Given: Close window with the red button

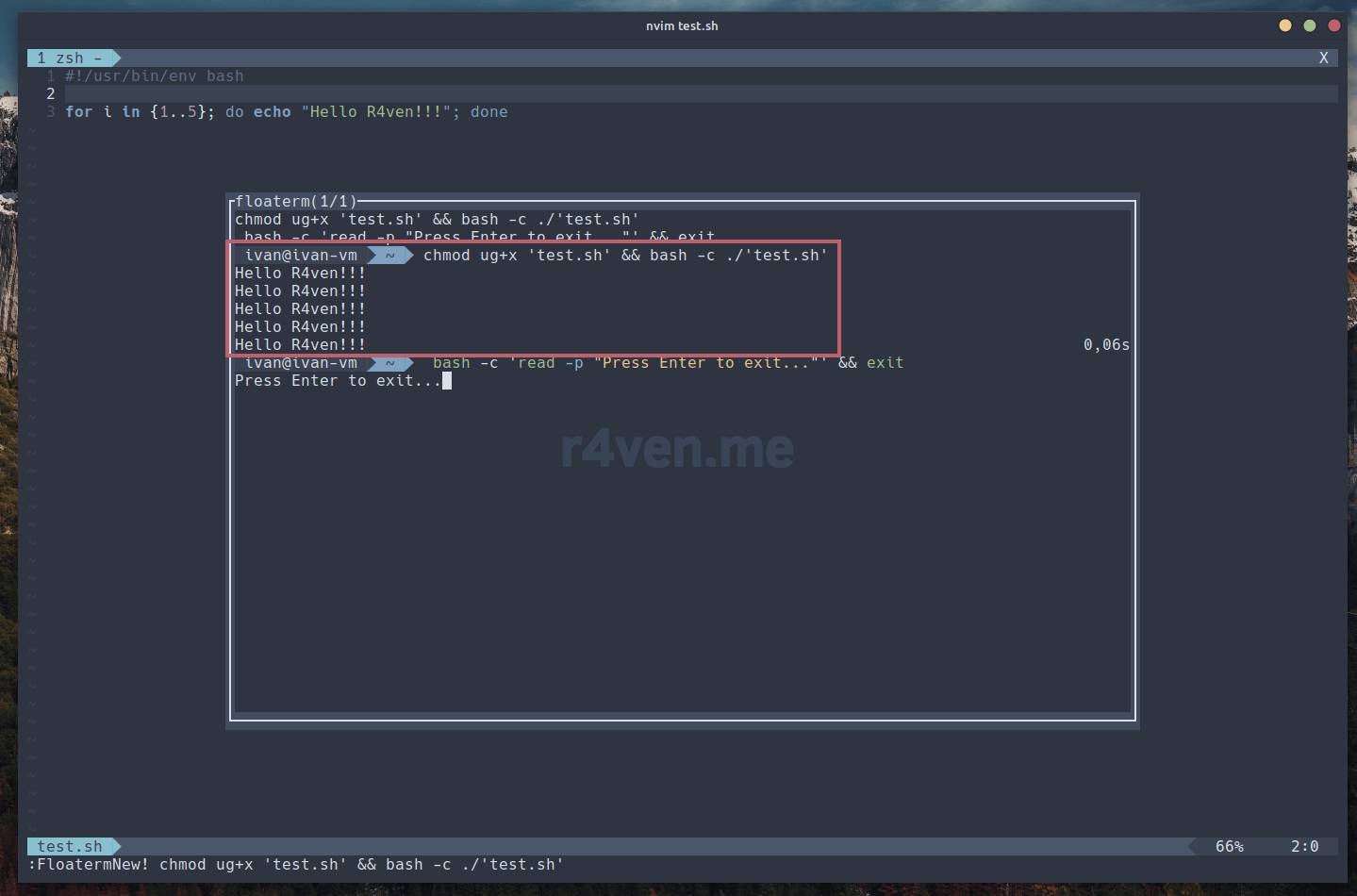Looking at the screenshot, I should coord(1333,25).
